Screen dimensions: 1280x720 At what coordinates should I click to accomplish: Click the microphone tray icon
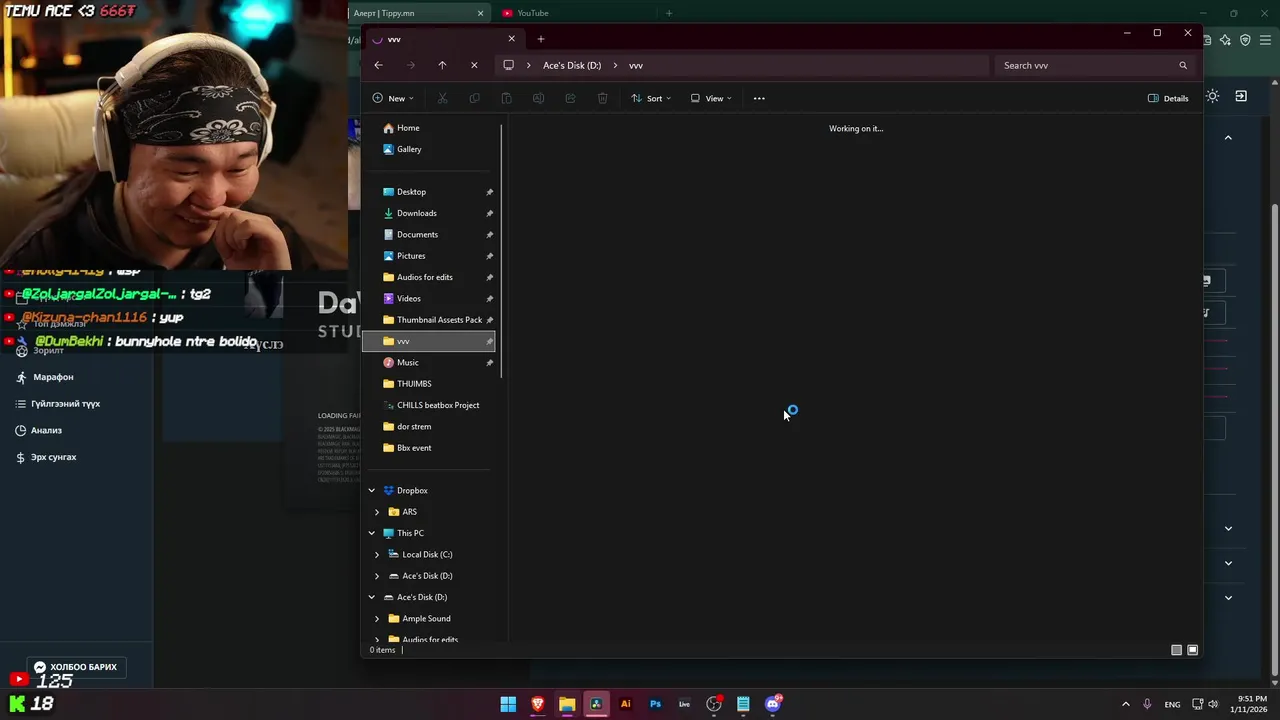1147,704
